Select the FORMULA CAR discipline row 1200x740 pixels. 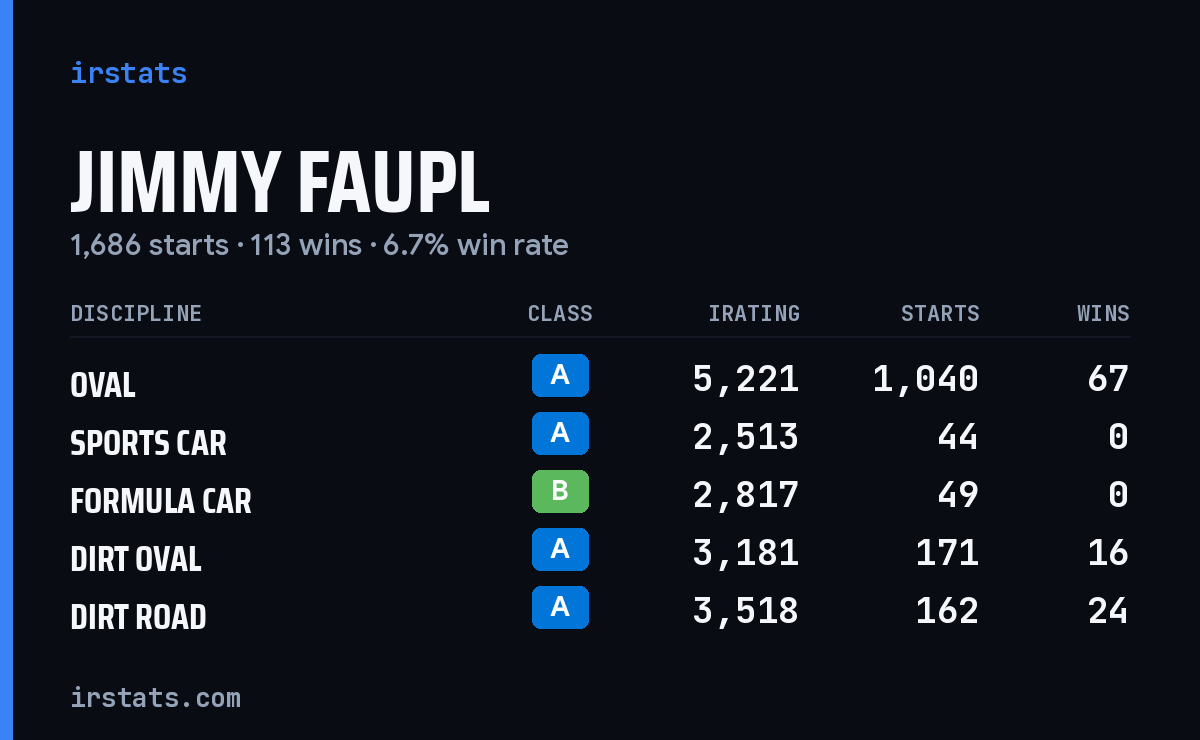click(x=600, y=495)
